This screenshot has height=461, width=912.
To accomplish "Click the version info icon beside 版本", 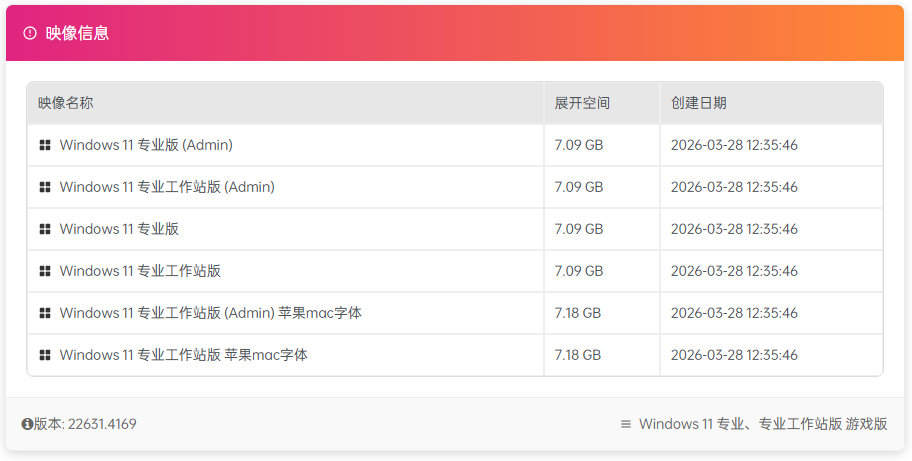I will coord(27,424).
